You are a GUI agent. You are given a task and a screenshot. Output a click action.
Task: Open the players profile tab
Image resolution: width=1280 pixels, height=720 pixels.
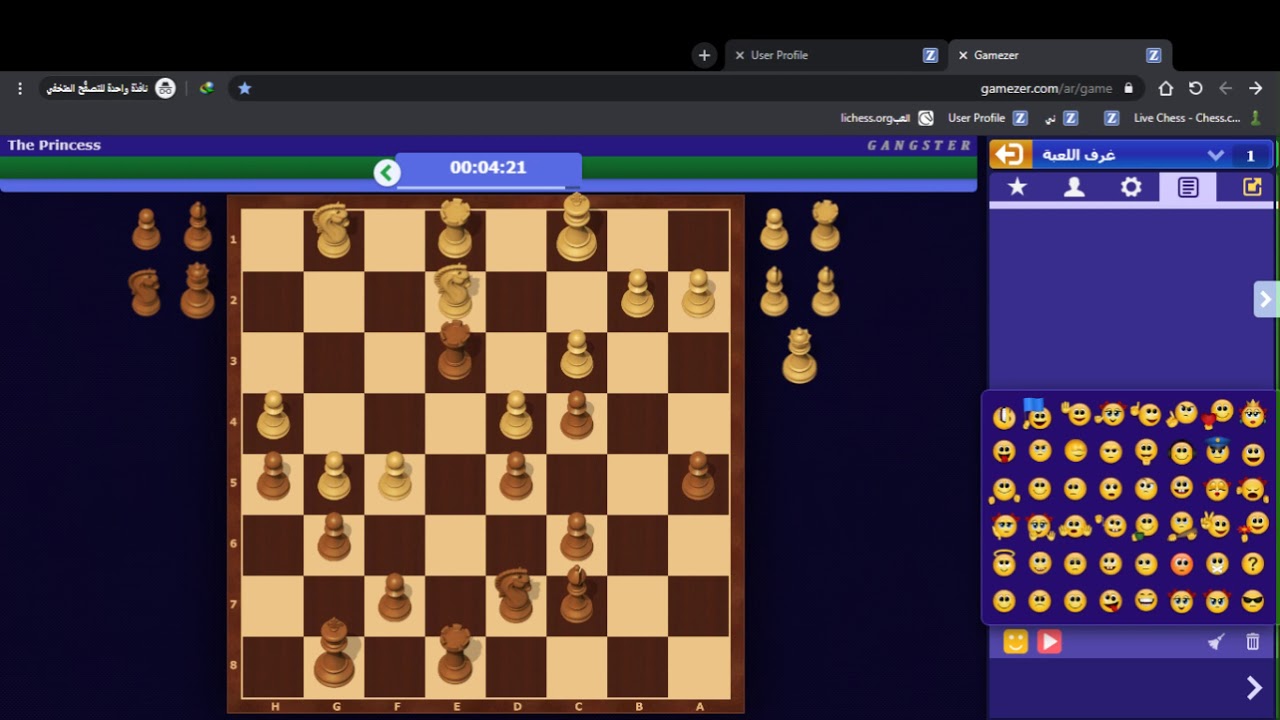(1074, 187)
